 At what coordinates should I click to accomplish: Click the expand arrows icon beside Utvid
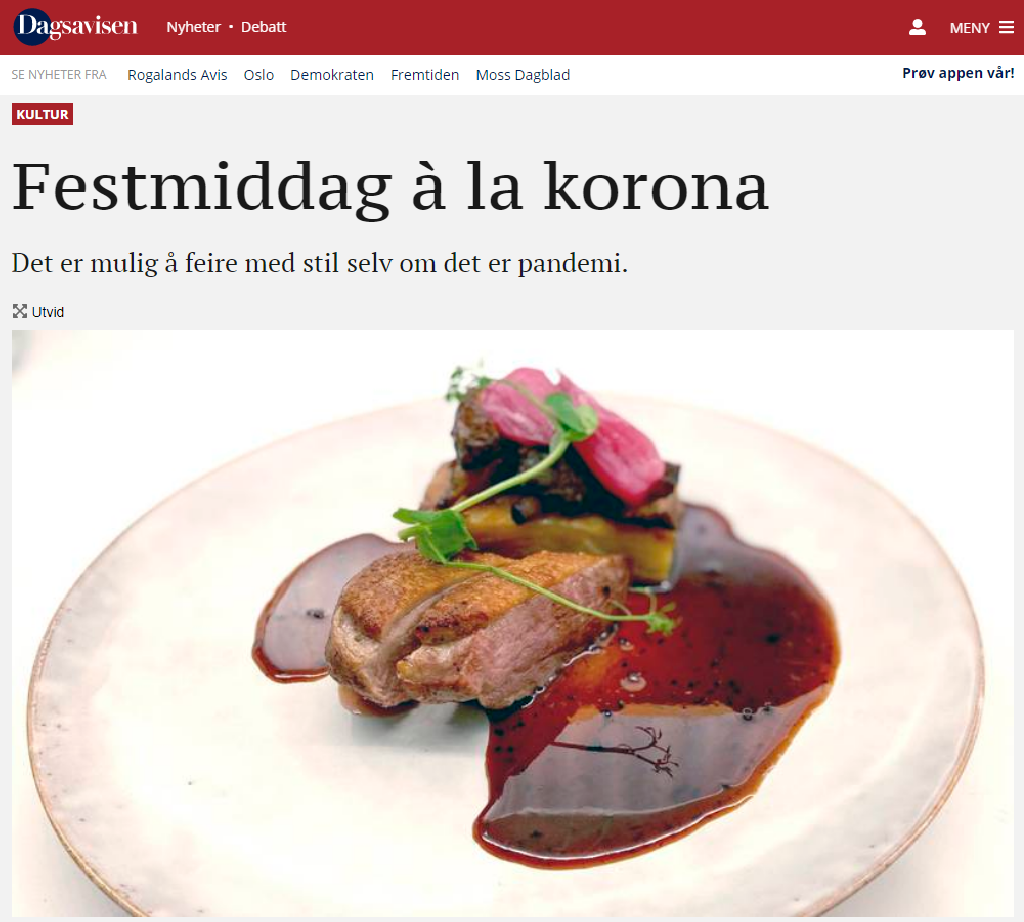[20, 311]
